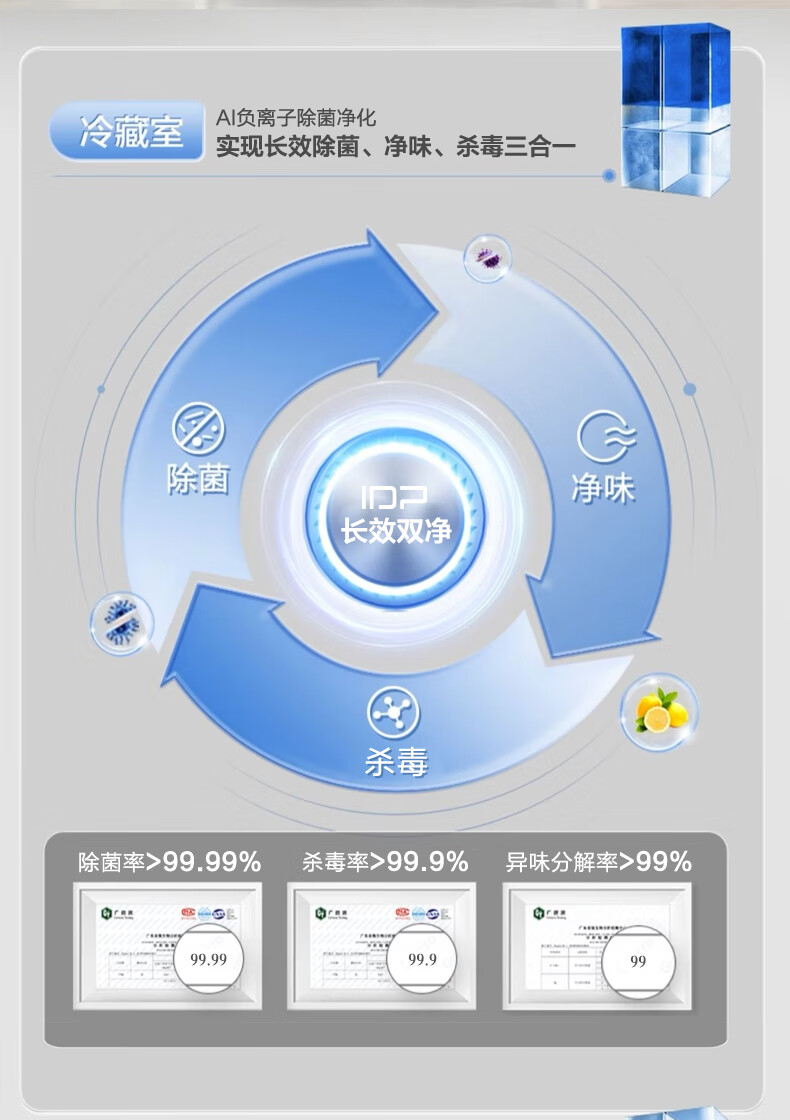Click the 杀毒 molecule icon
This screenshot has width=790, height=1120.
[x=394, y=712]
